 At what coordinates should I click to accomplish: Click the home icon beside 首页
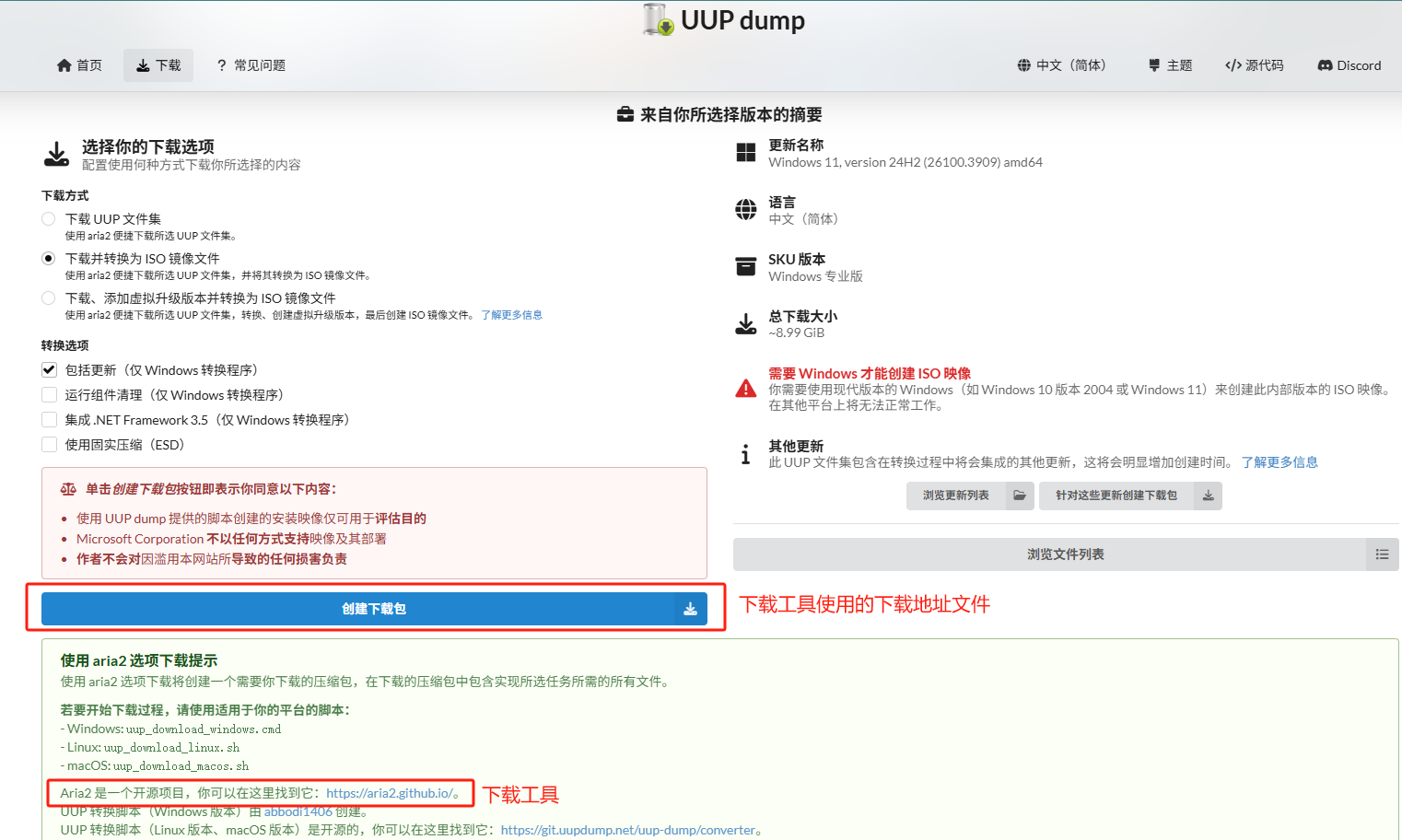(64, 65)
